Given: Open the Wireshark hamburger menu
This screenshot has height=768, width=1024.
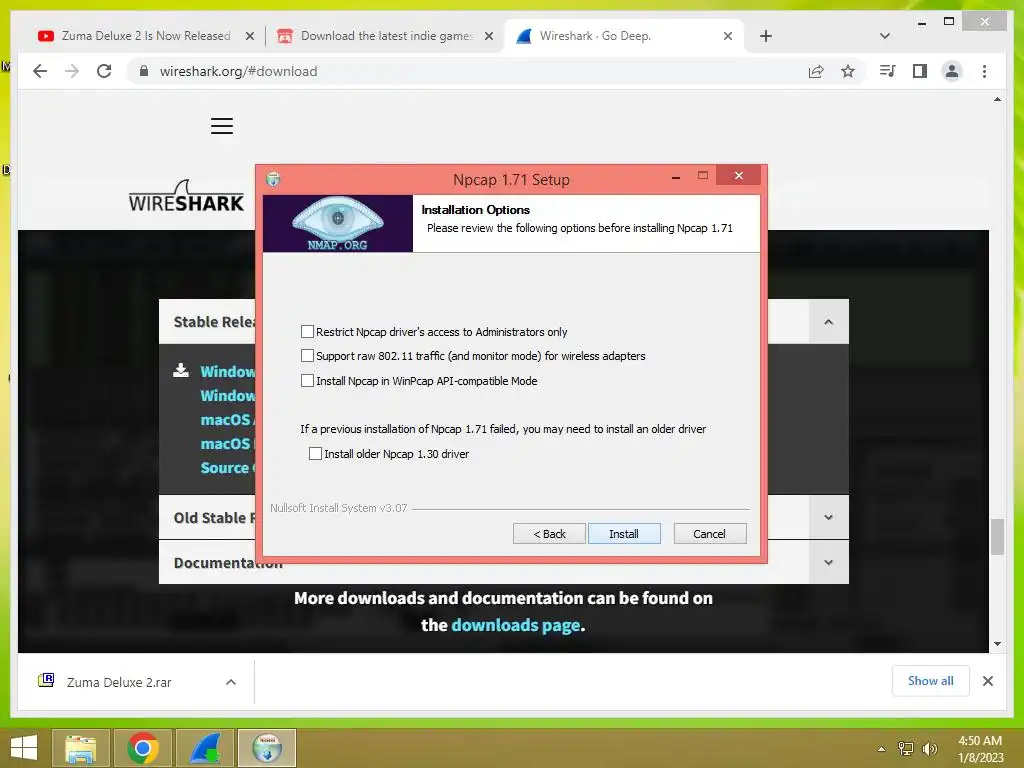Looking at the screenshot, I should coord(222,125).
